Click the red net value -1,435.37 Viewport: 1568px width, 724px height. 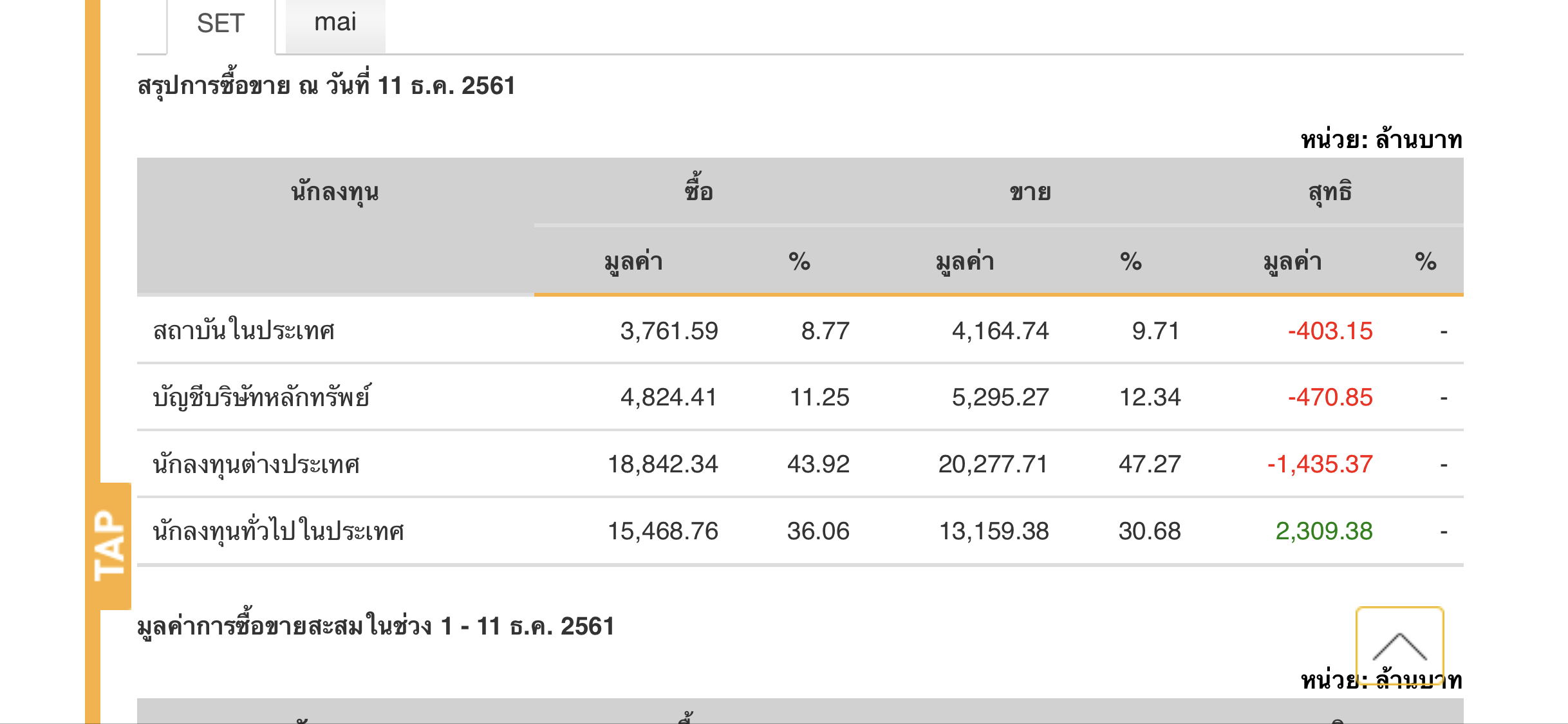(1320, 464)
